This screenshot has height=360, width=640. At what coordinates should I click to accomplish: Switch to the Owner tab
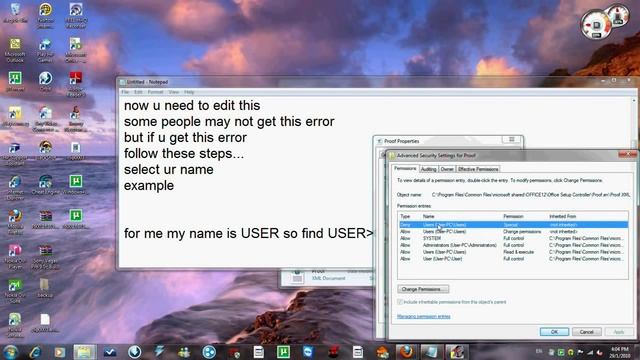(447, 169)
